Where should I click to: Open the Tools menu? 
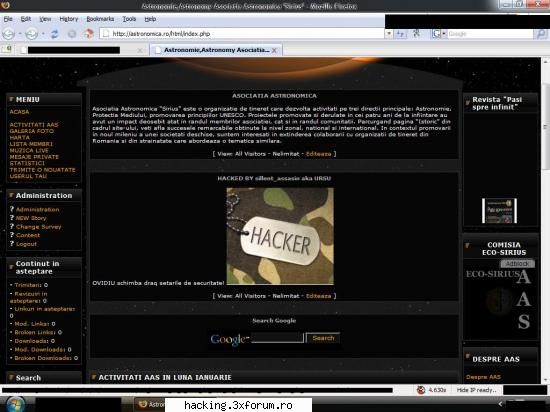[x=129, y=19]
